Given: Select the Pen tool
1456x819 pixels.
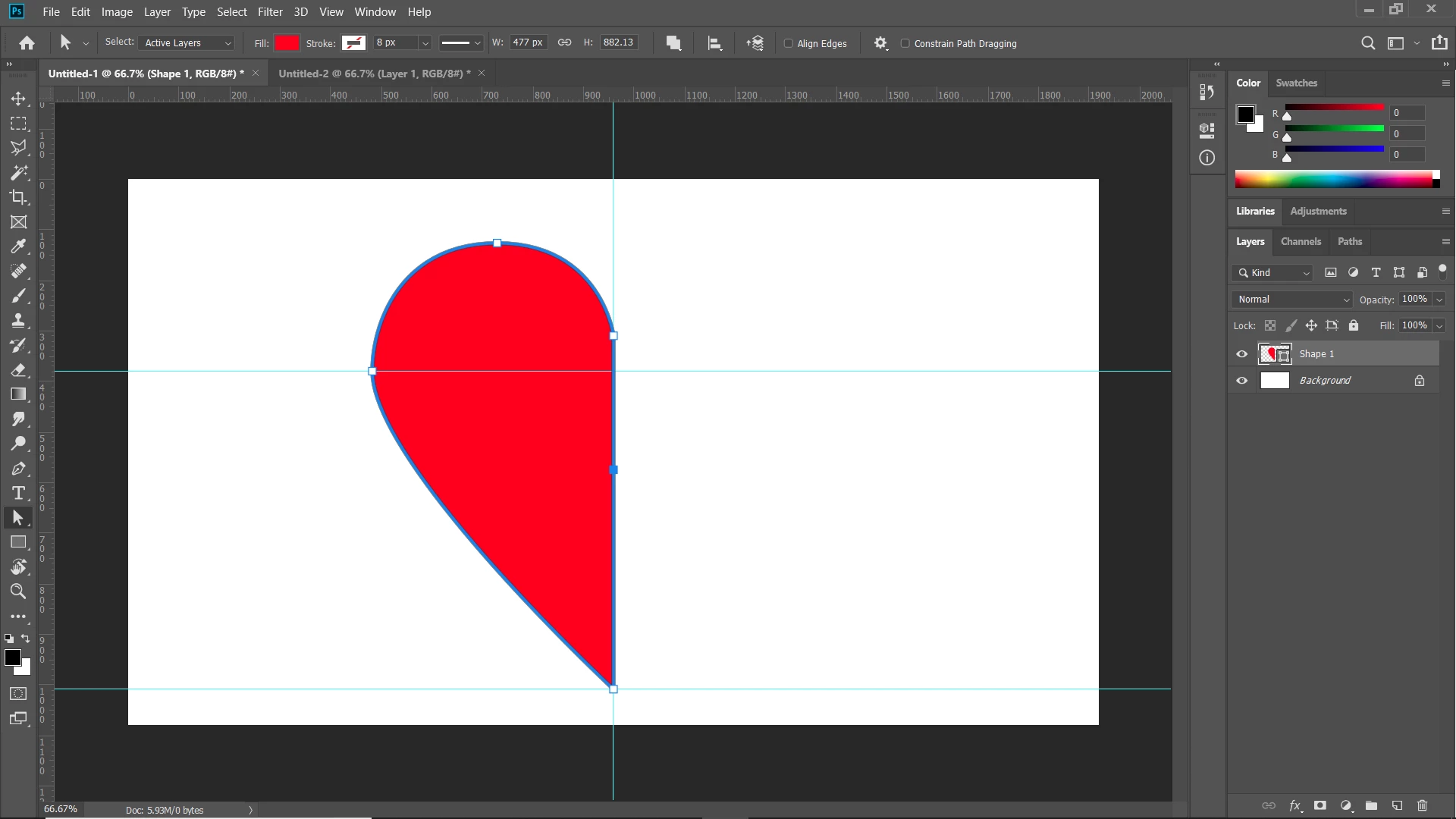Looking at the screenshot, I should point(18,469).
